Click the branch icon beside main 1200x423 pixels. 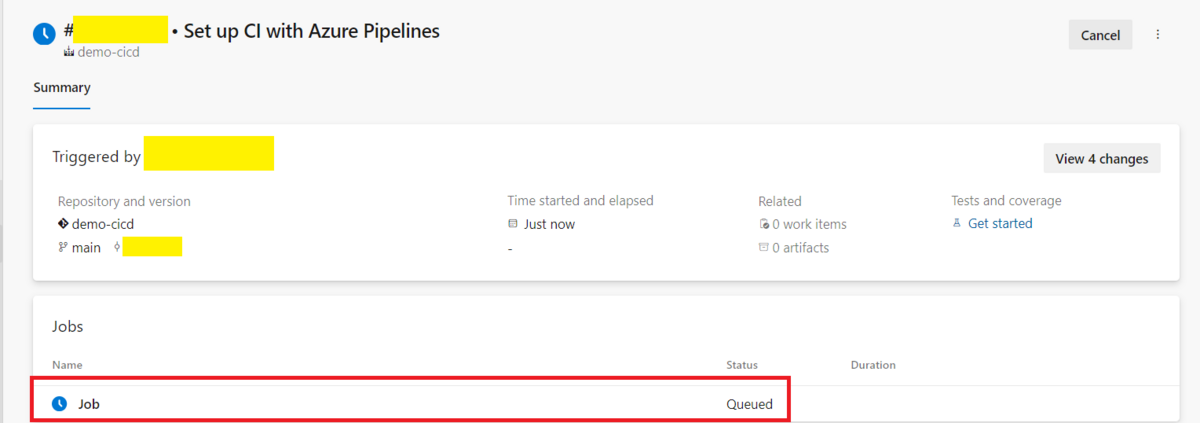point(63,248)
